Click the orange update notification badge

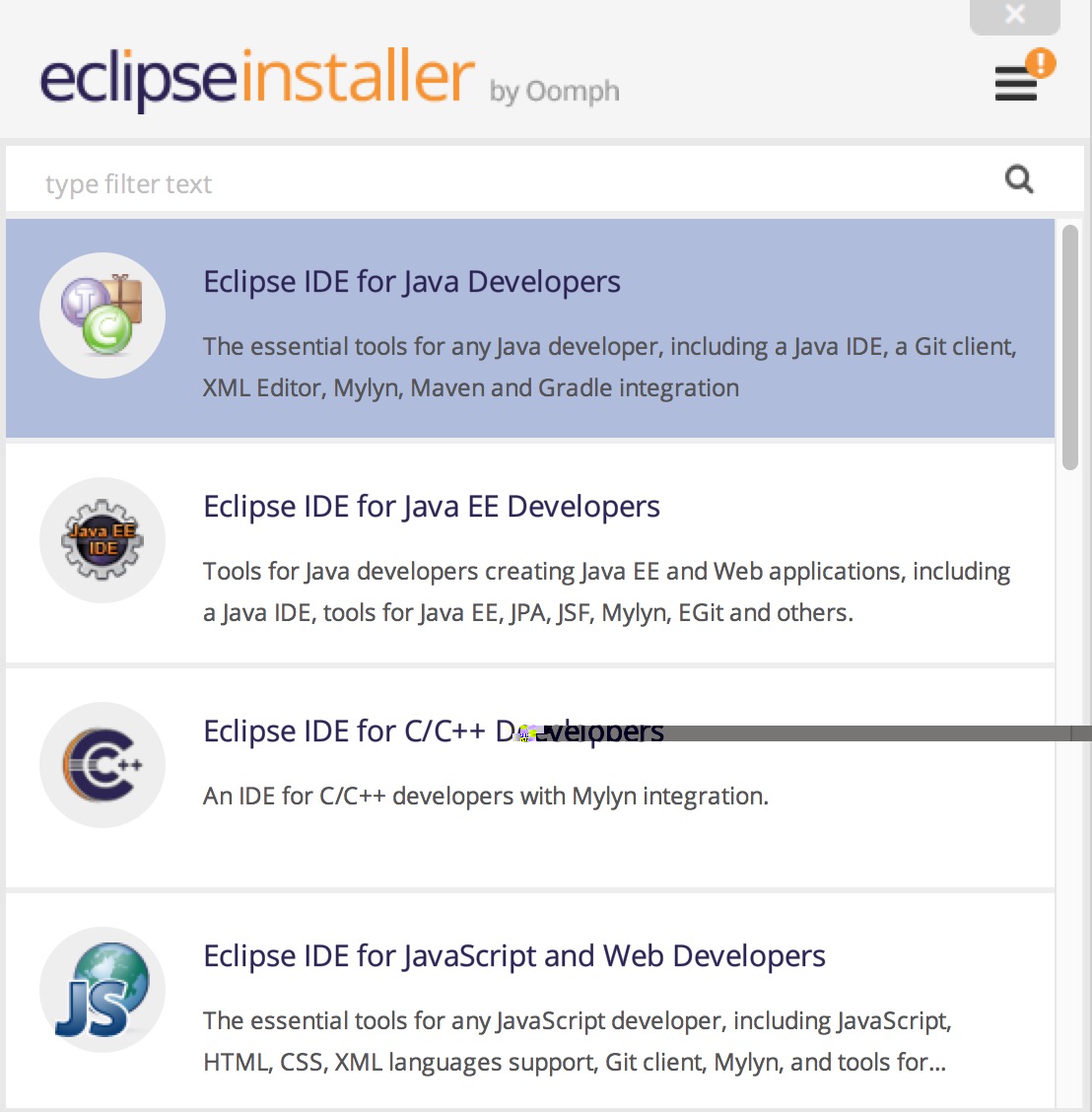[x=1041, y=63]
